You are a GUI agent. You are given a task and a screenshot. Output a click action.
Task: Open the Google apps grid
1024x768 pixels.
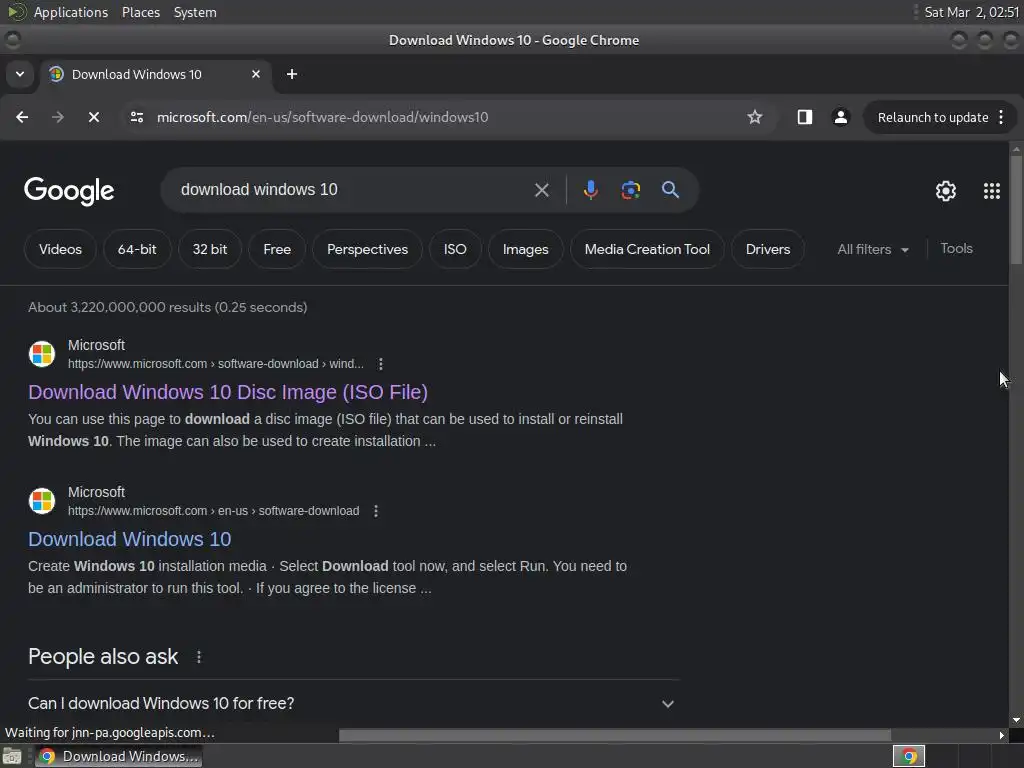[991, 191]
